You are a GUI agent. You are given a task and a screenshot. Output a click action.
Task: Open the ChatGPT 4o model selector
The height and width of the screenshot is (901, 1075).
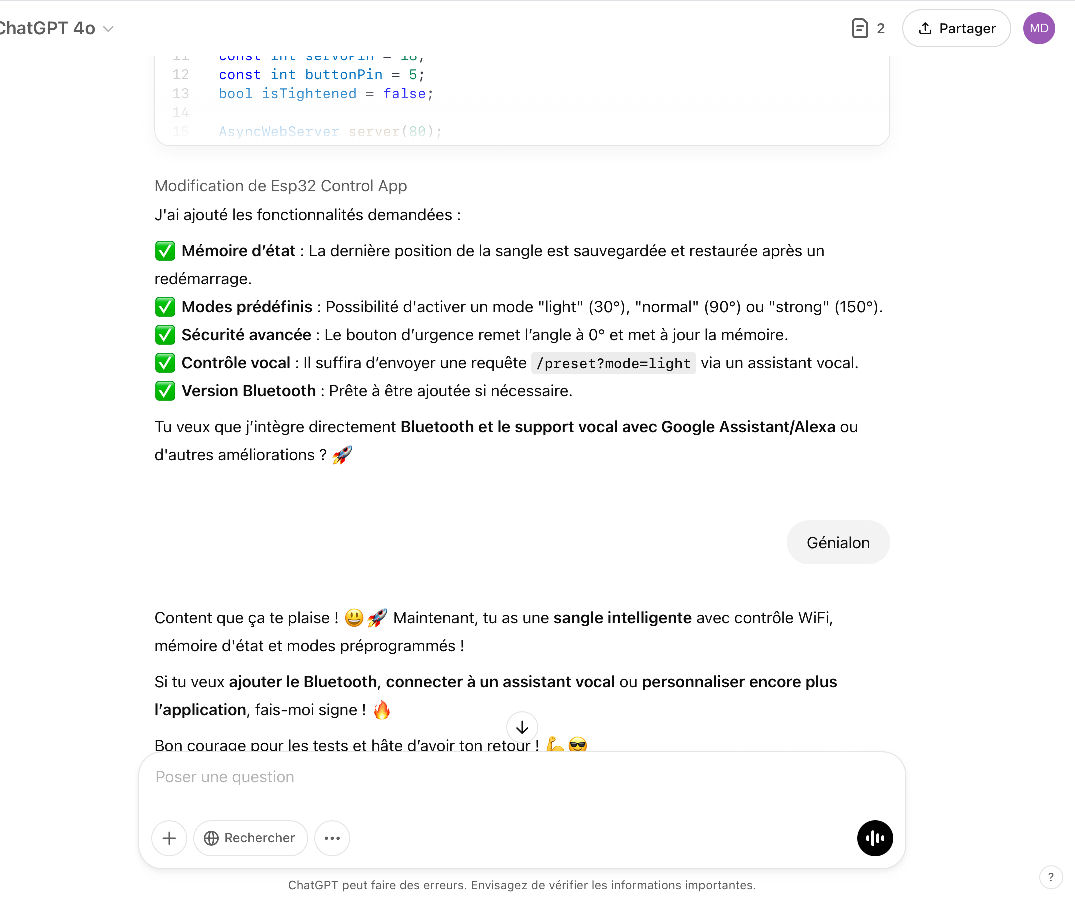click(x=55, y=29)
